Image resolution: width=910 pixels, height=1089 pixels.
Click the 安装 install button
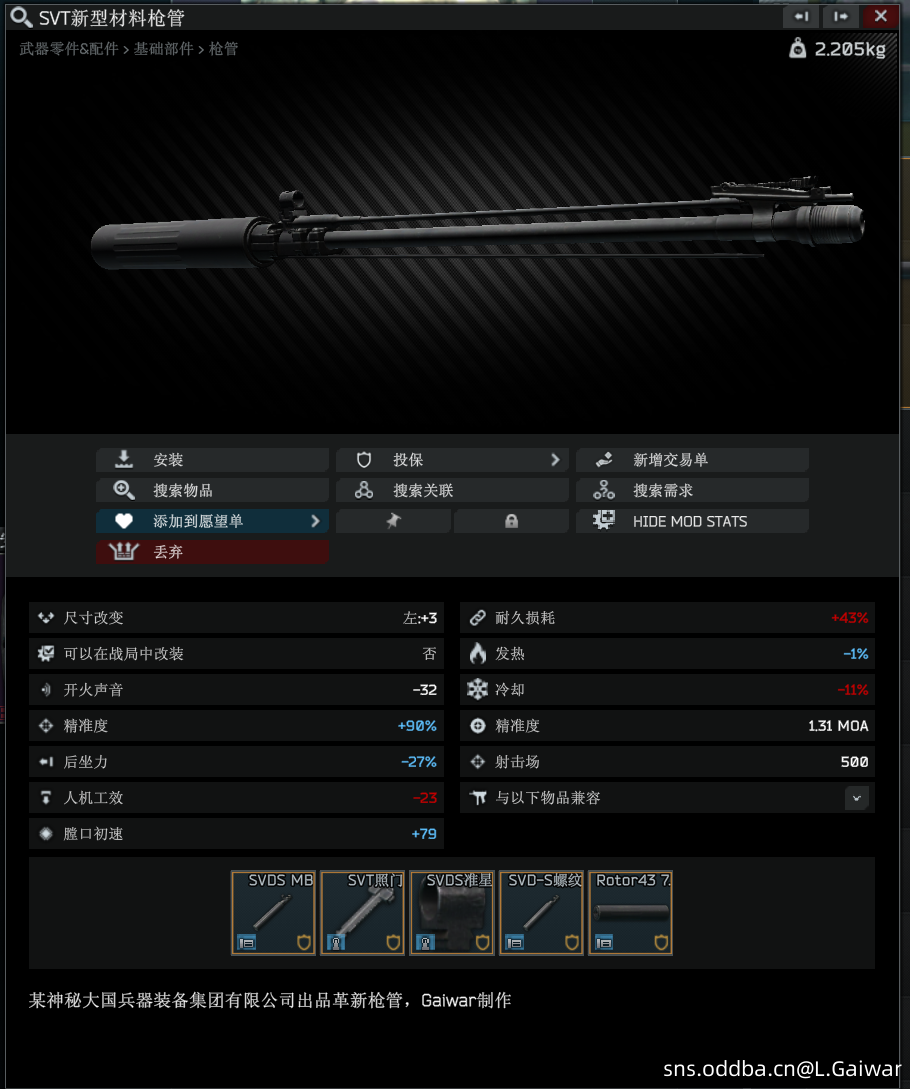click(212, 460)
